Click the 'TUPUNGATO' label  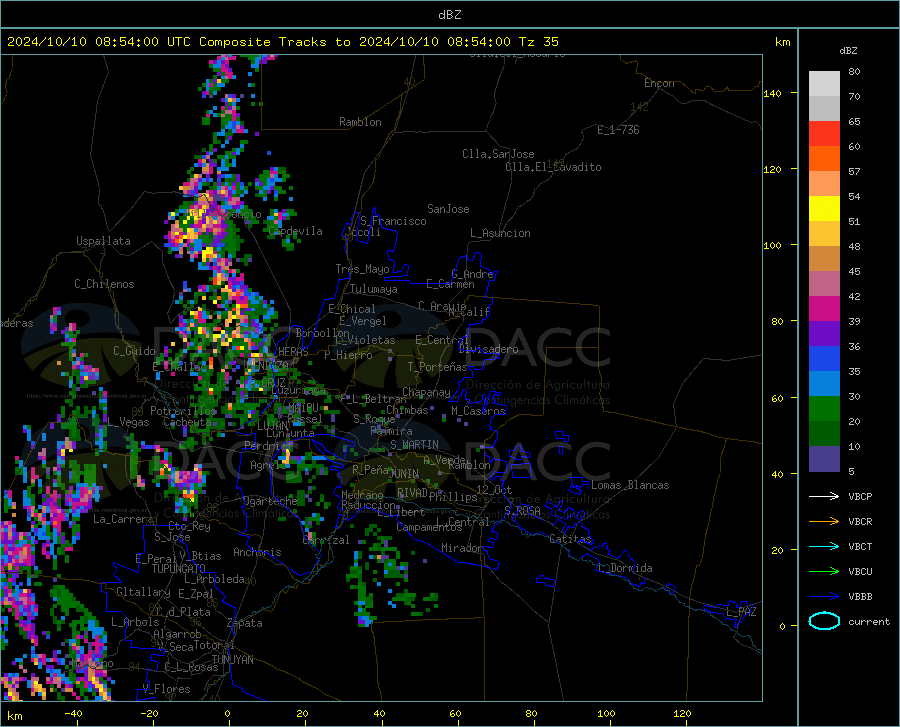coord(179,569)
